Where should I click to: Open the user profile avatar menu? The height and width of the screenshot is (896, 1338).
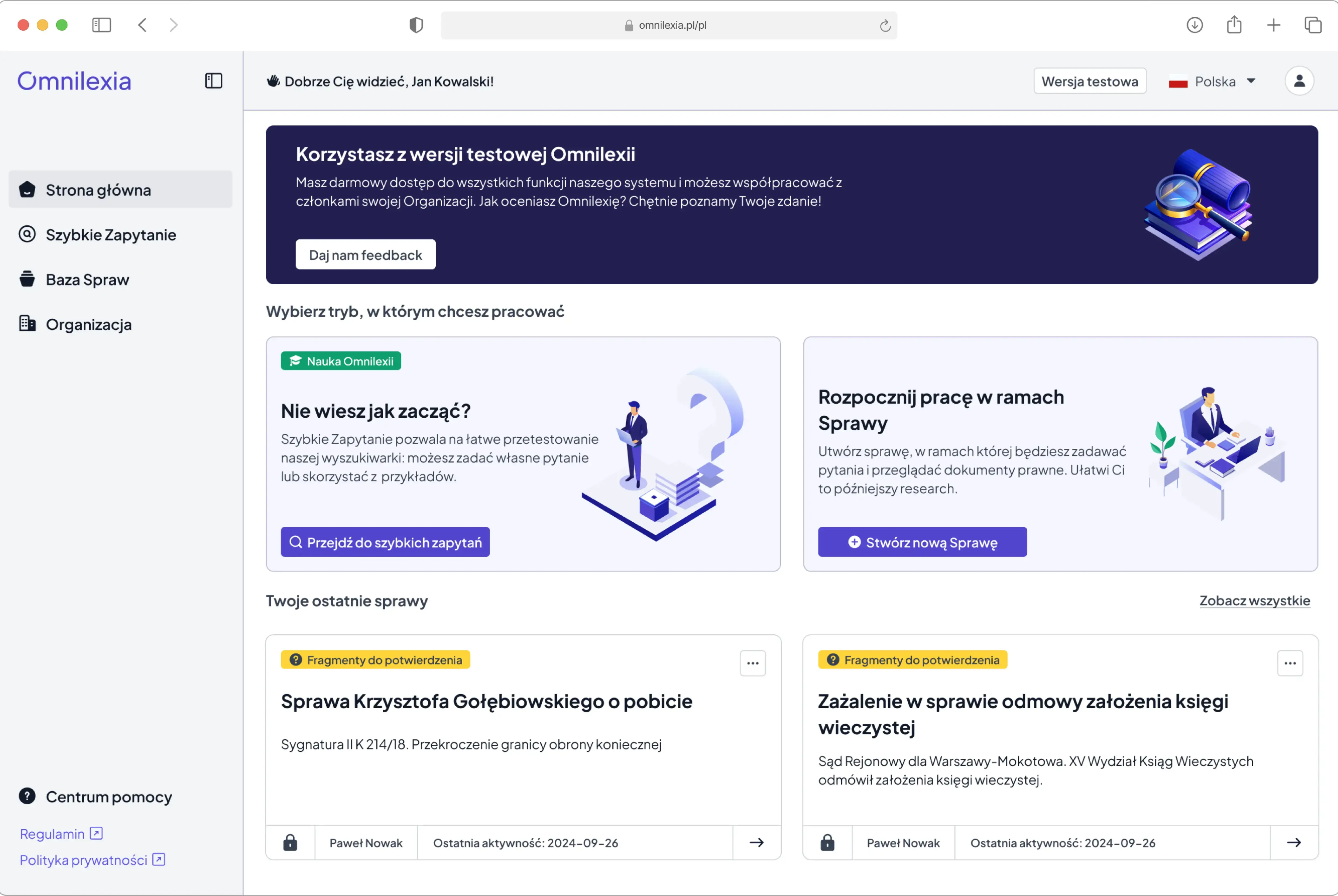1299,81
